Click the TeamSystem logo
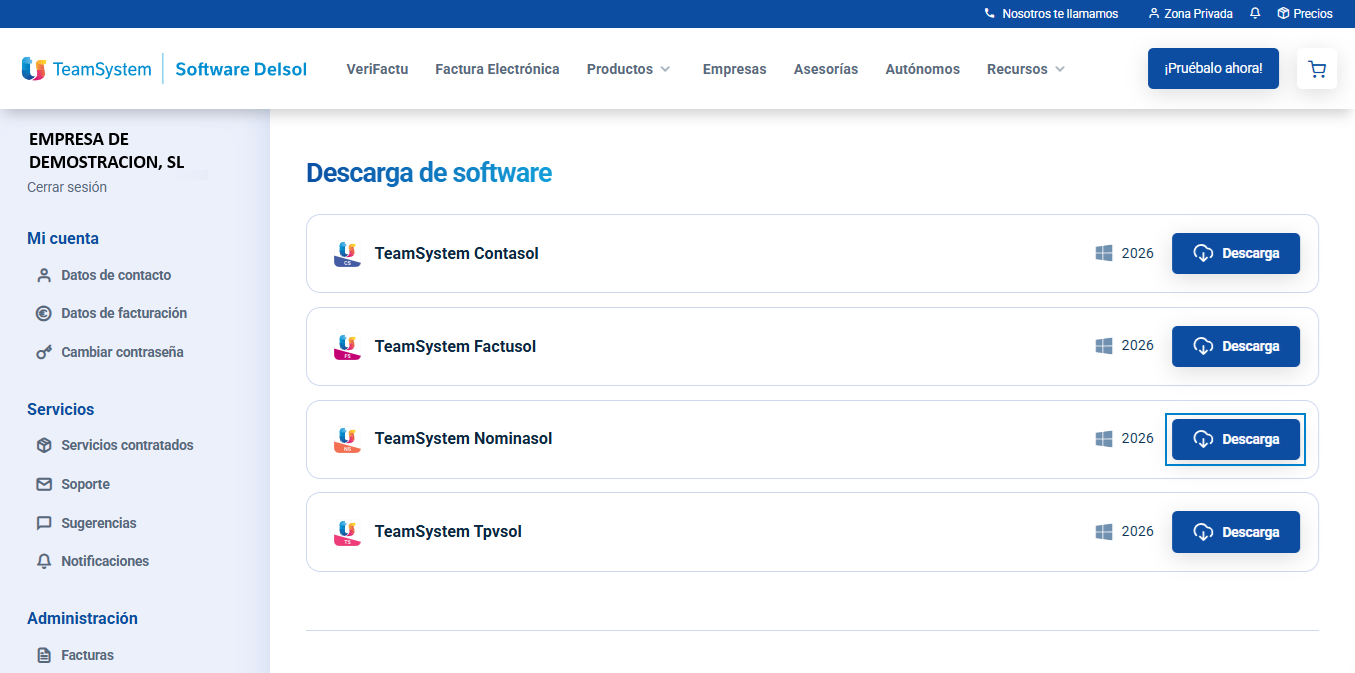The height and width of the screenshot is (673, 1355). 86,69
